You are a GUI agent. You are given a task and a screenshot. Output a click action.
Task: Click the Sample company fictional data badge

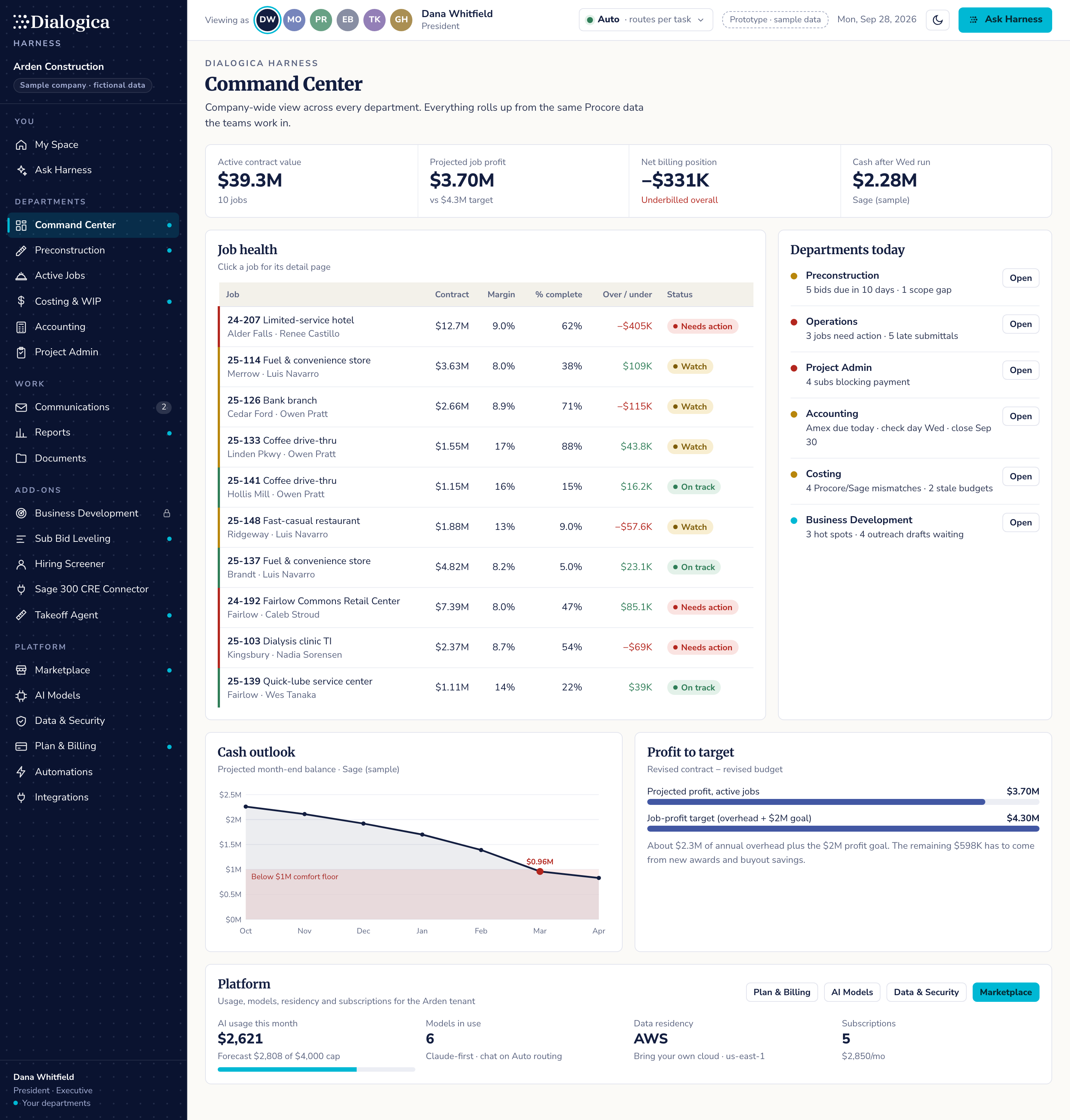pos(83,85)
